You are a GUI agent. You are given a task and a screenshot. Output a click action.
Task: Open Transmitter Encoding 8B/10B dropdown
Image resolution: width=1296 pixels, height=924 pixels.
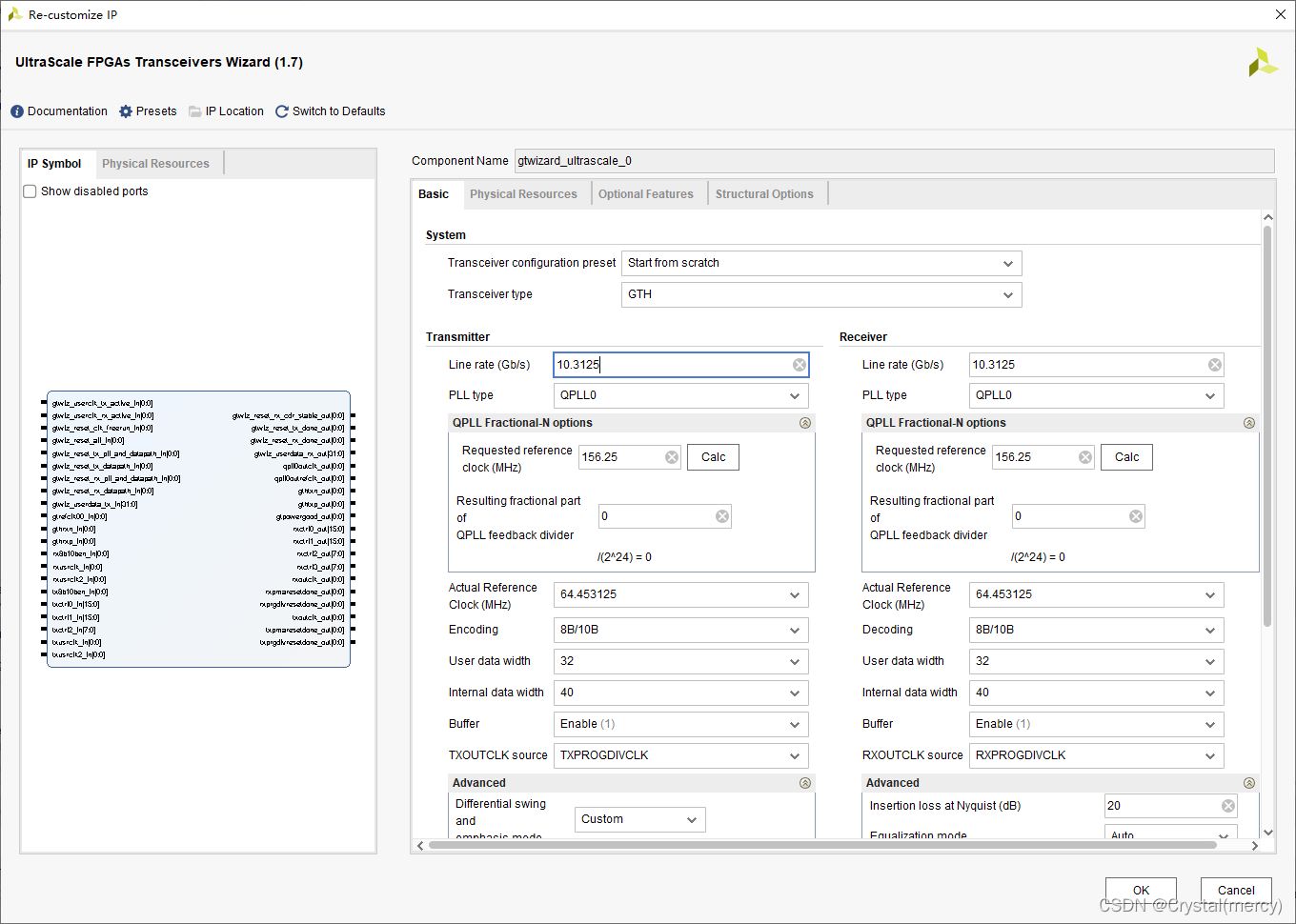coord(680,630)
